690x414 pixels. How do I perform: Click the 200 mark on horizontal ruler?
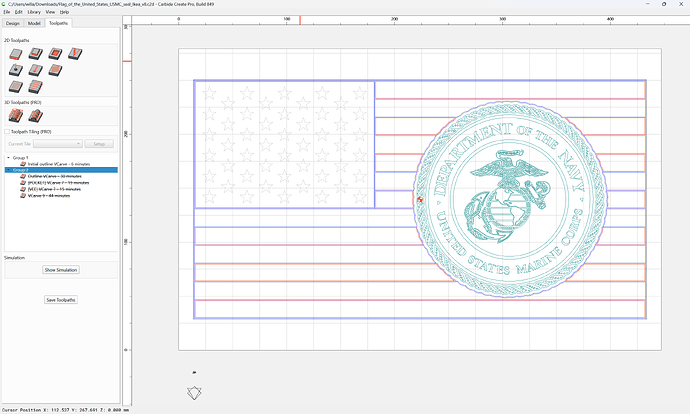pos(394,19)
